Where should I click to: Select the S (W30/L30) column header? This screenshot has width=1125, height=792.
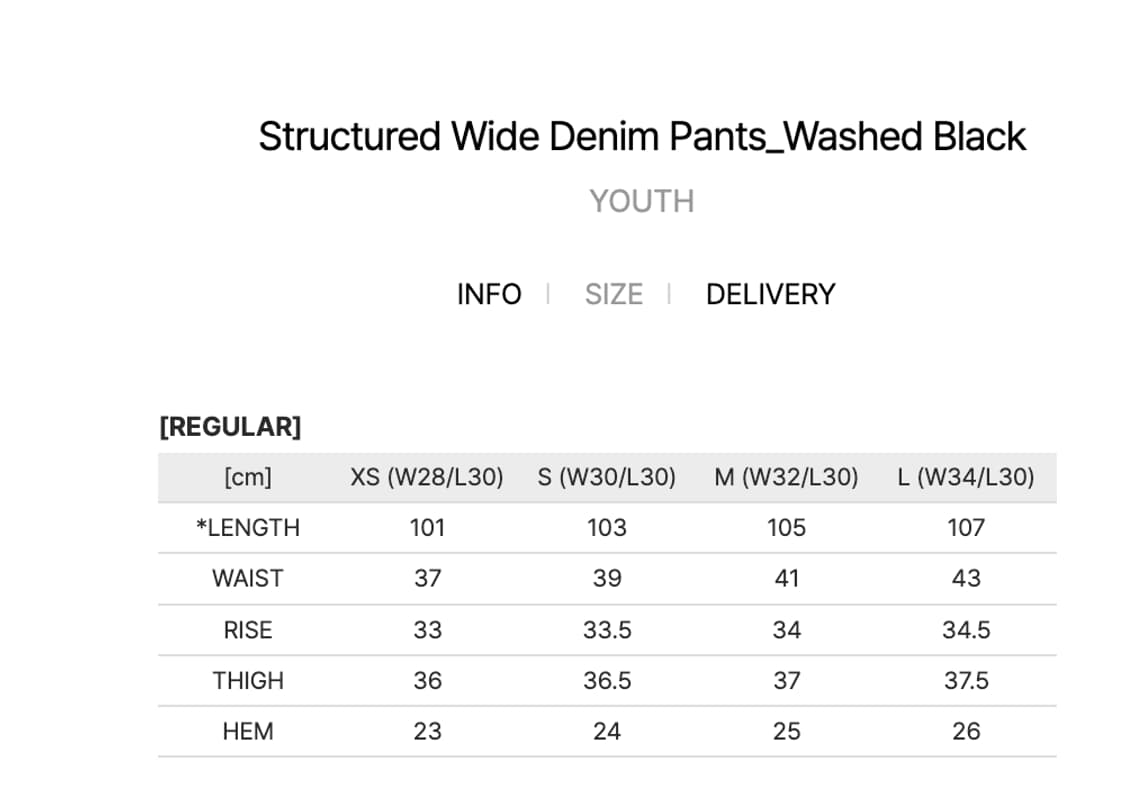click(607, 477)
